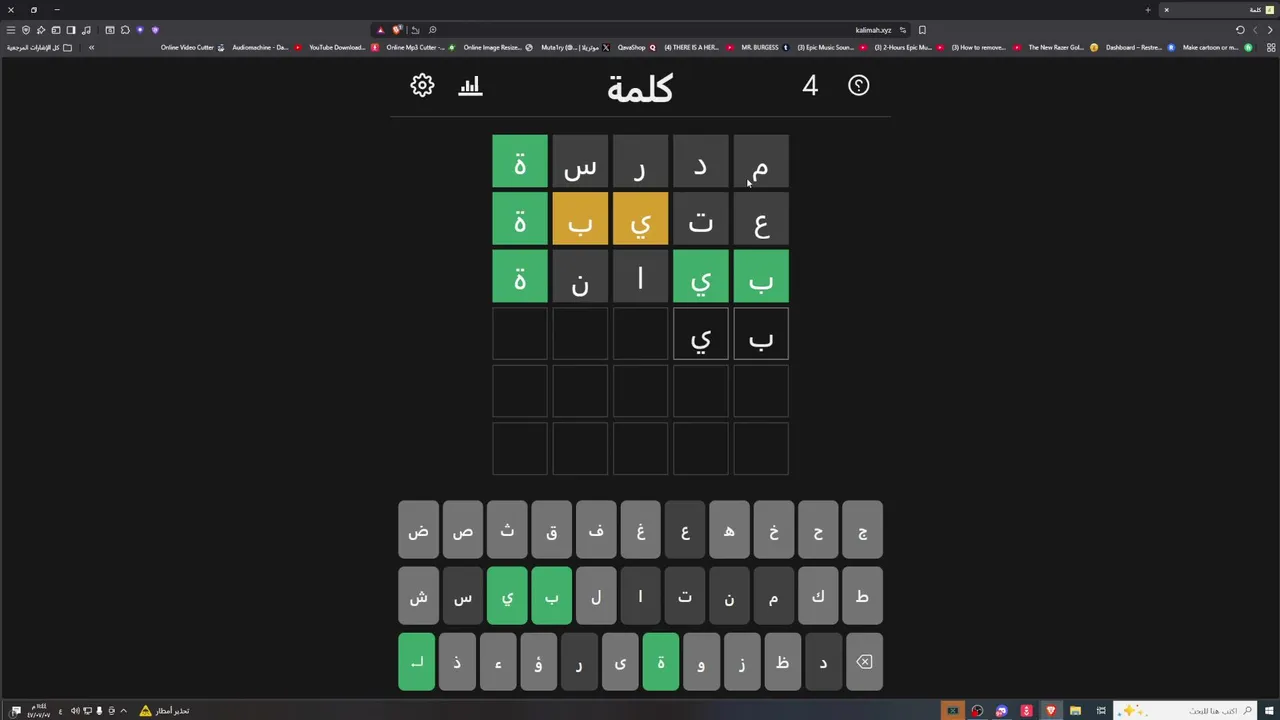The height and width of the screenshot is (720, 1280).
Task: Open the rain warning weather widget
Action: (164, 710)
